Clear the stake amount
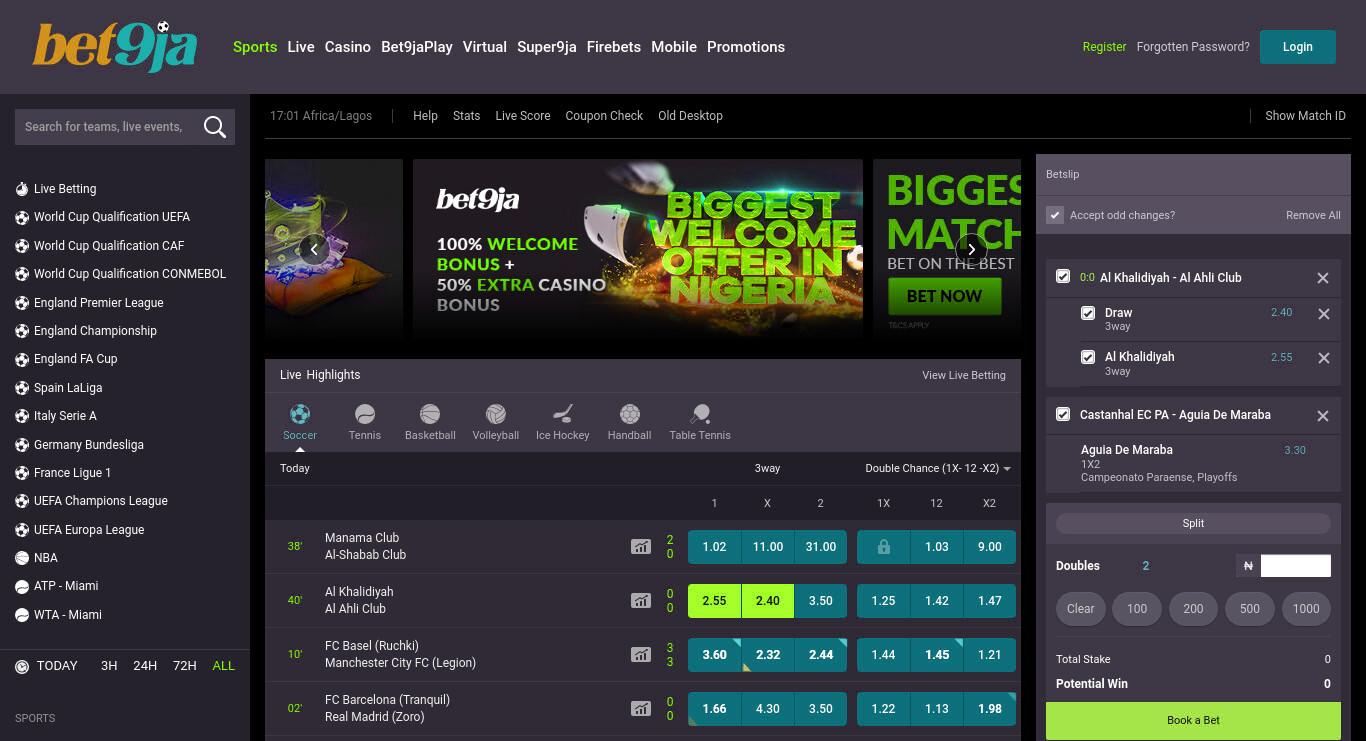 pos(1081,608)
